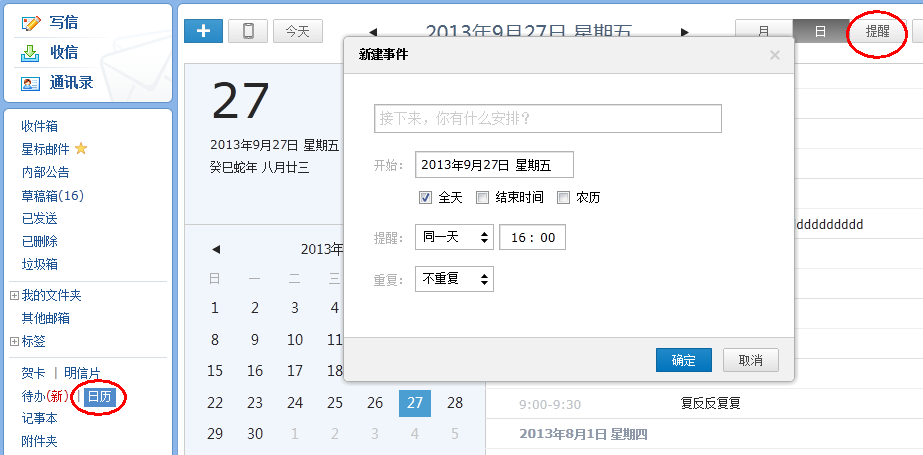923x455 pixels.
Task: Click the mobile phone icon button
Action: [247, 31]
